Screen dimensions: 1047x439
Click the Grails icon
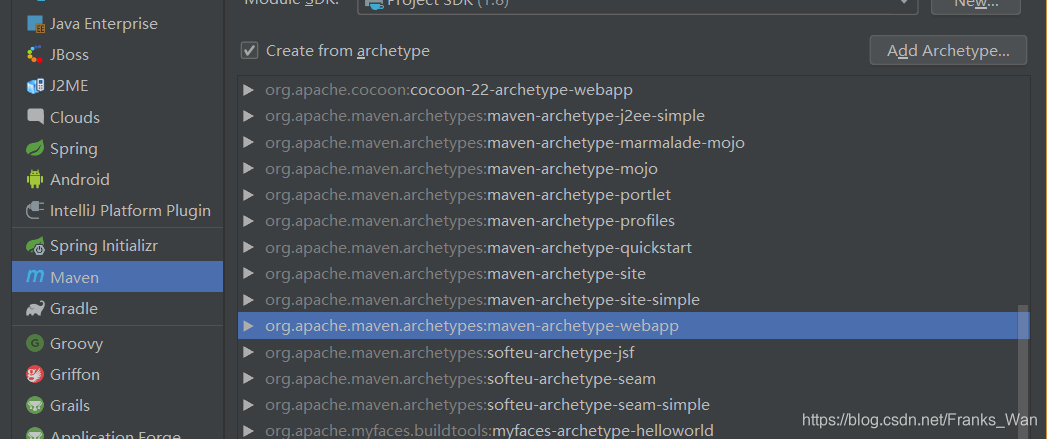pos(35,405)
